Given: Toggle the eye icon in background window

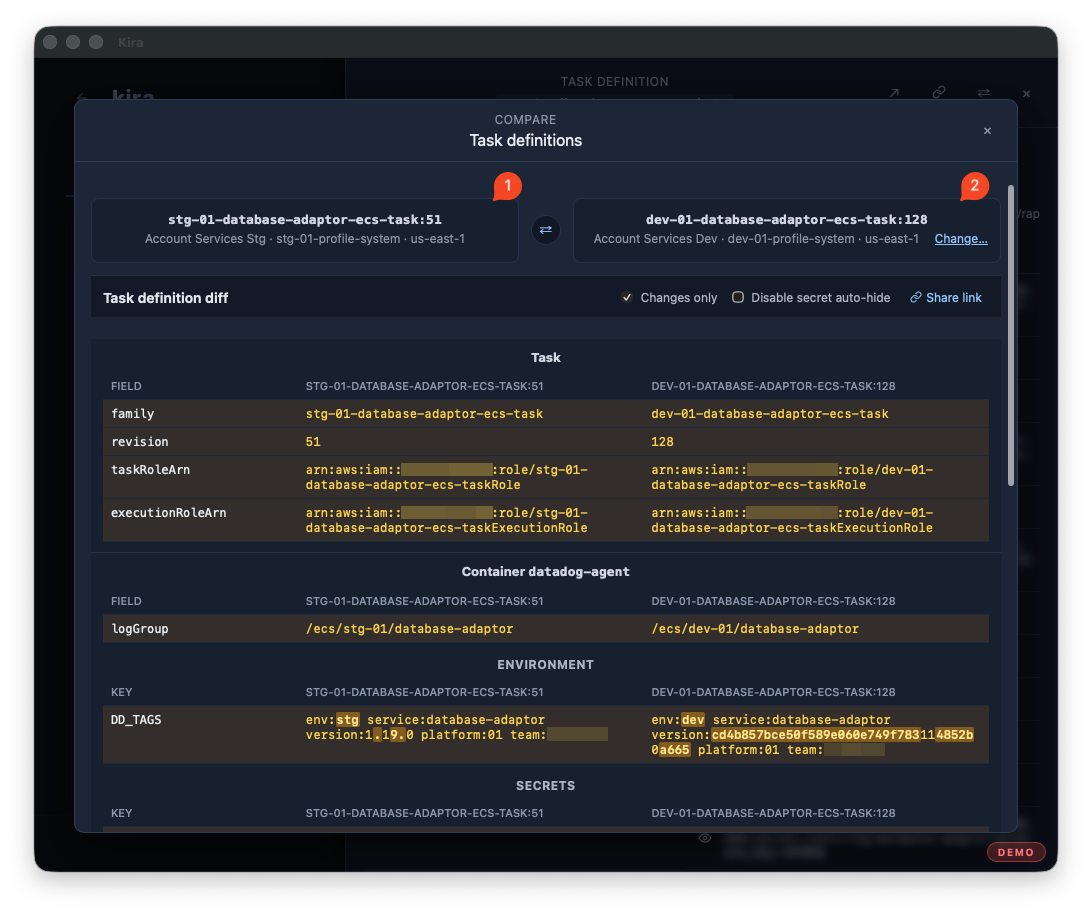Looking at the screenshot, I should pyautogui.click(x=705, y=838).
